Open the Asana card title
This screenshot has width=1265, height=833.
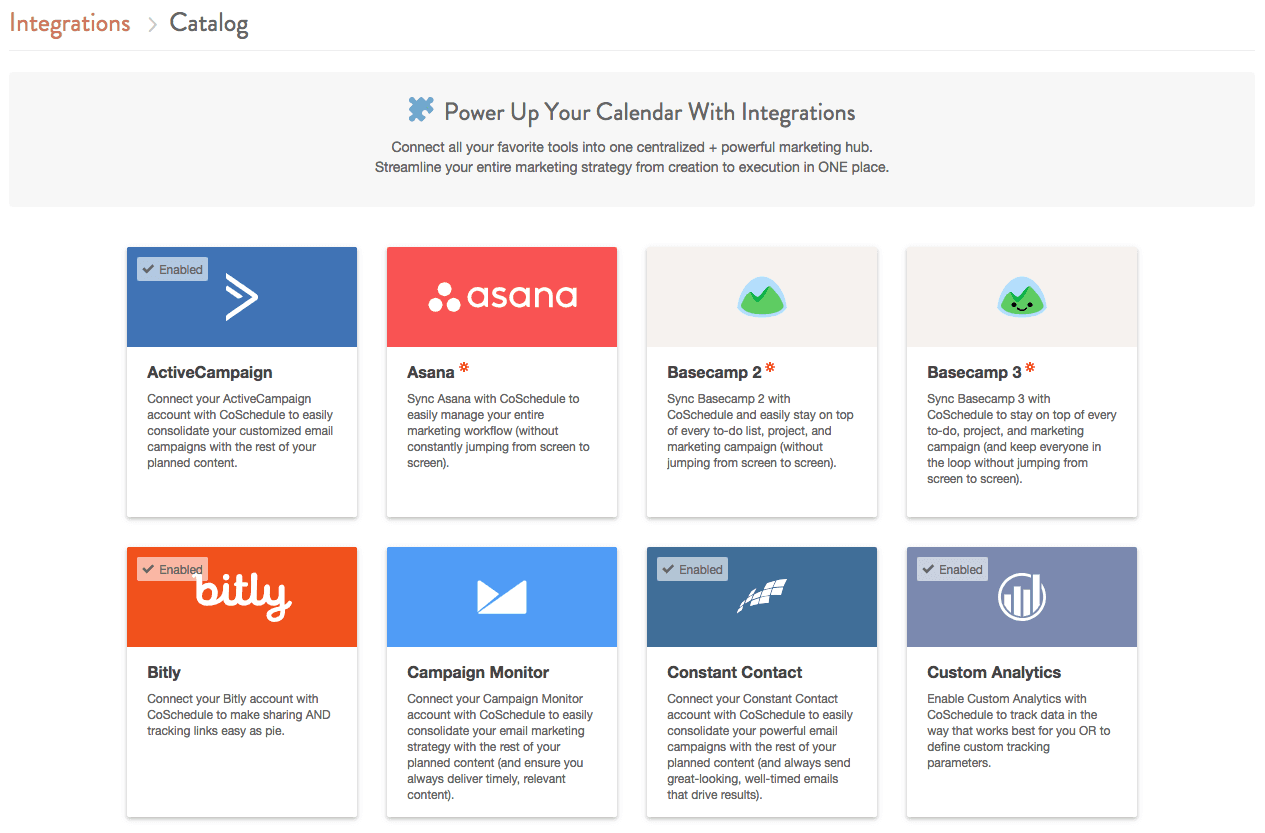point(431,372)
